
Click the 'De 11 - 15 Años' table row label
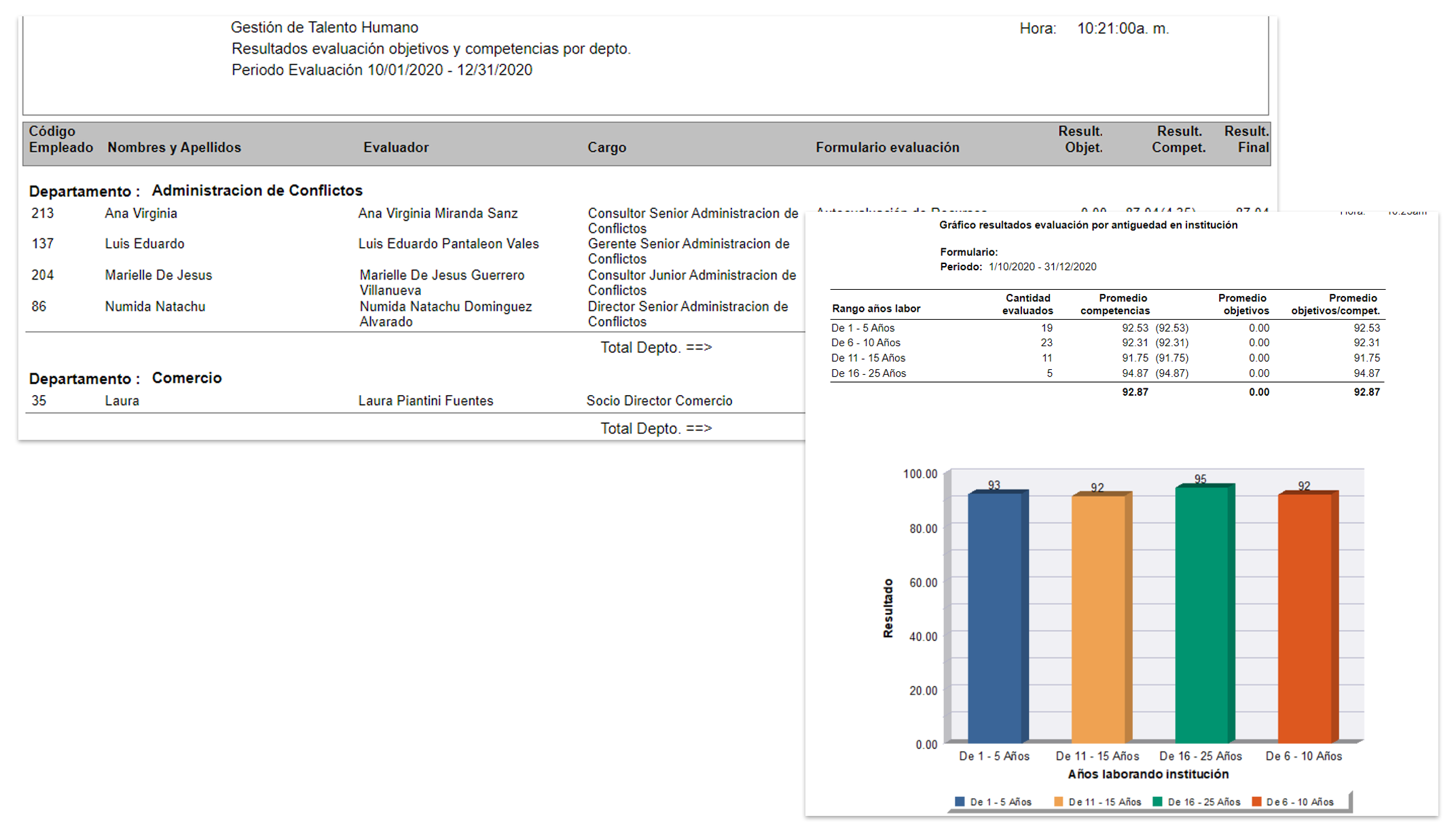[869, 358]
